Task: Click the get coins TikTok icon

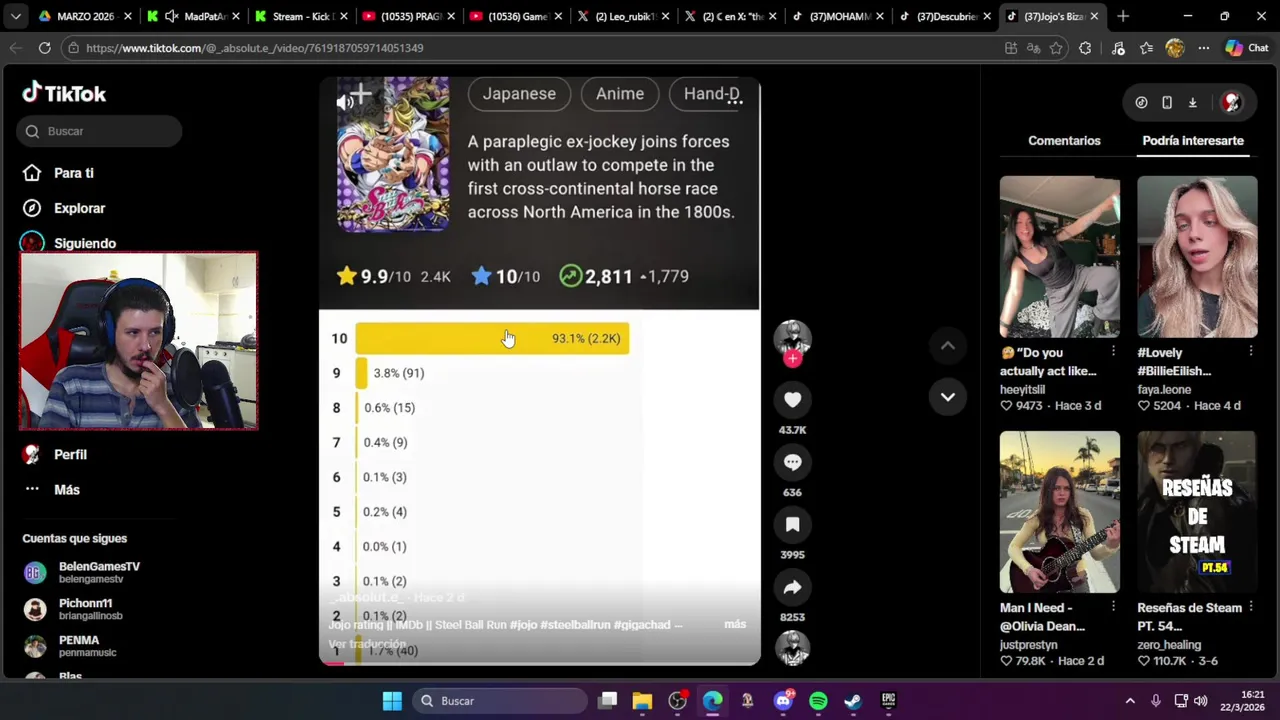Action: click(1141, 102)
